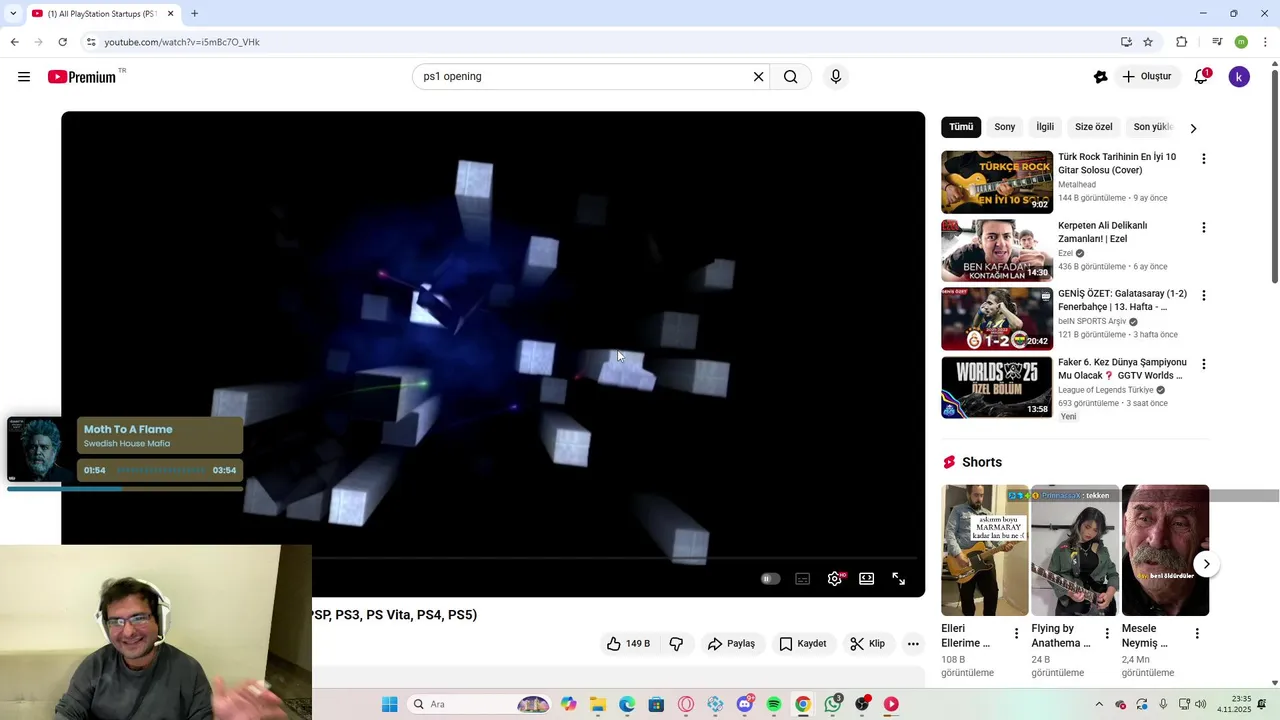This screenshot has width=1280, height=720.
Task: Go back in Chrome
Action: [14, 42]
